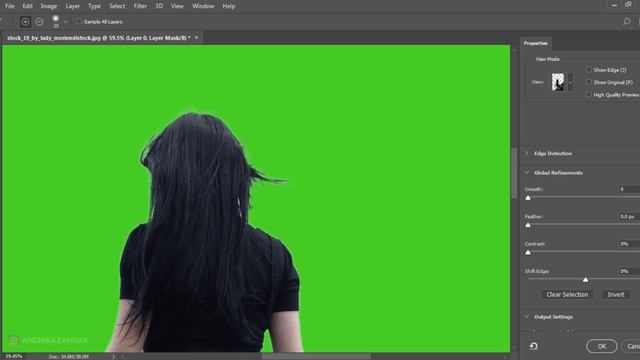640x360 pixels.
Task: Click the zoom percentage field in status bar
Action: click(x=14, y=356)
